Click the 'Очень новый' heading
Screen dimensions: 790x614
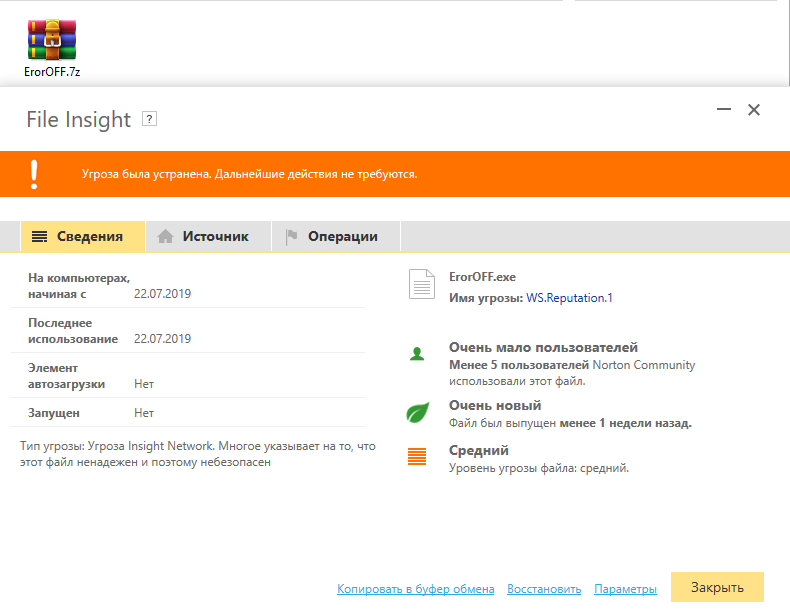(x=495, y=405)
